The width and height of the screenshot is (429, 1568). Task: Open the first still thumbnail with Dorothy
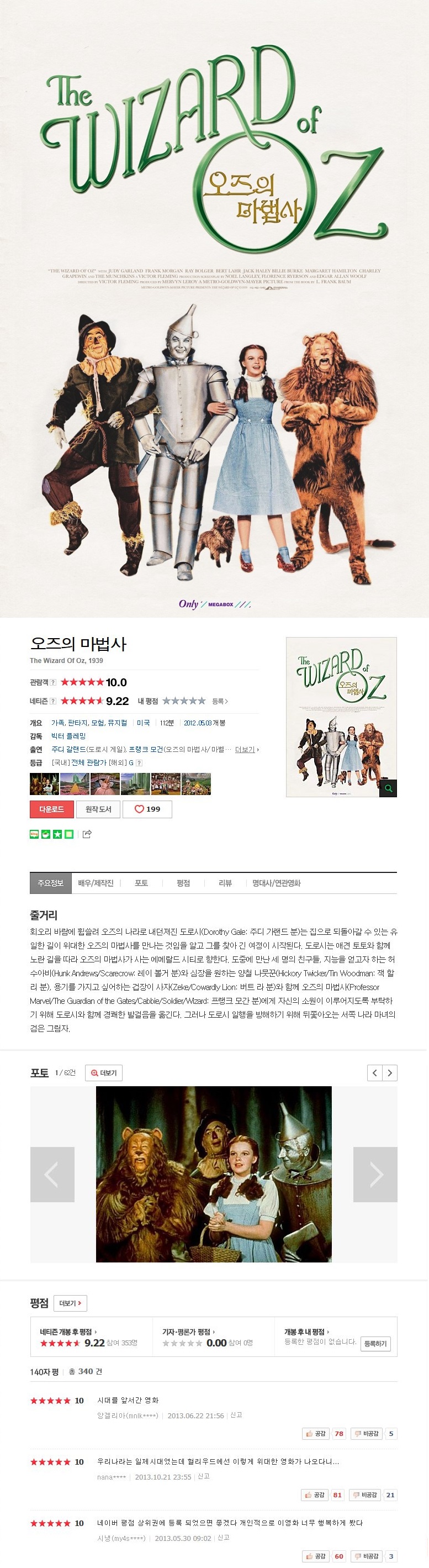(44, 784)
